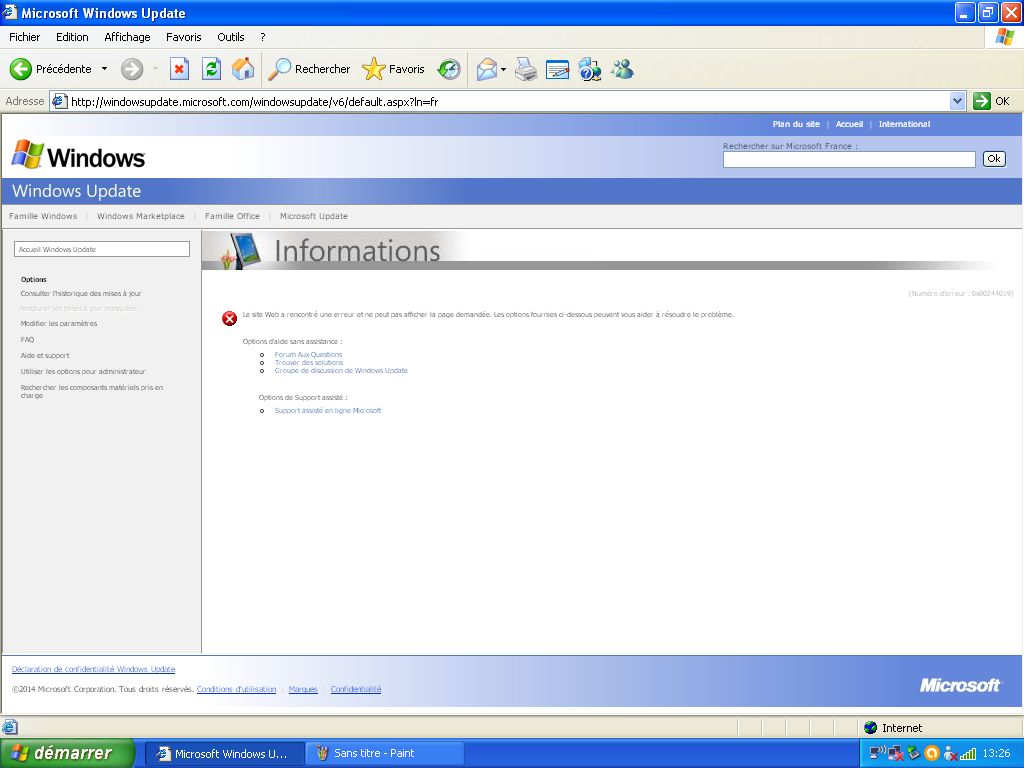Open the Fichier menu
Viewport: 1024px width, 768px height.
[x=24, y=37]
